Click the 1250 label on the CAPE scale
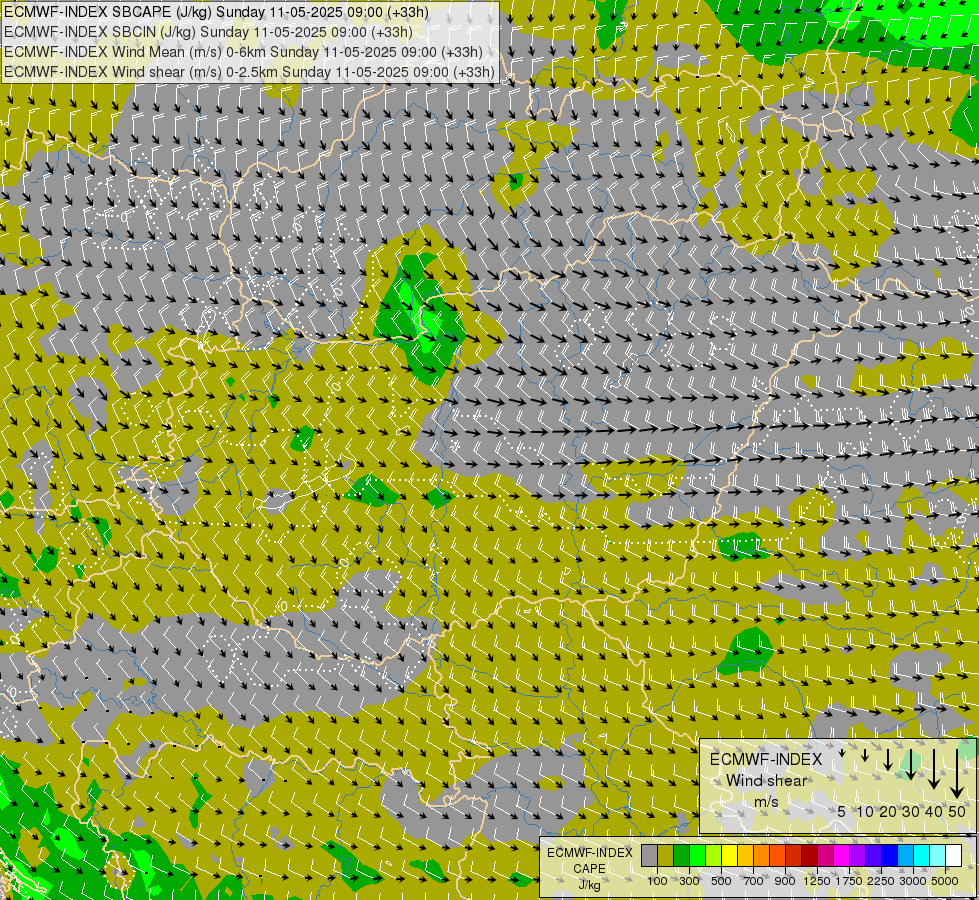The width and height of the screenshot is (979, 900). coord(817,881)
